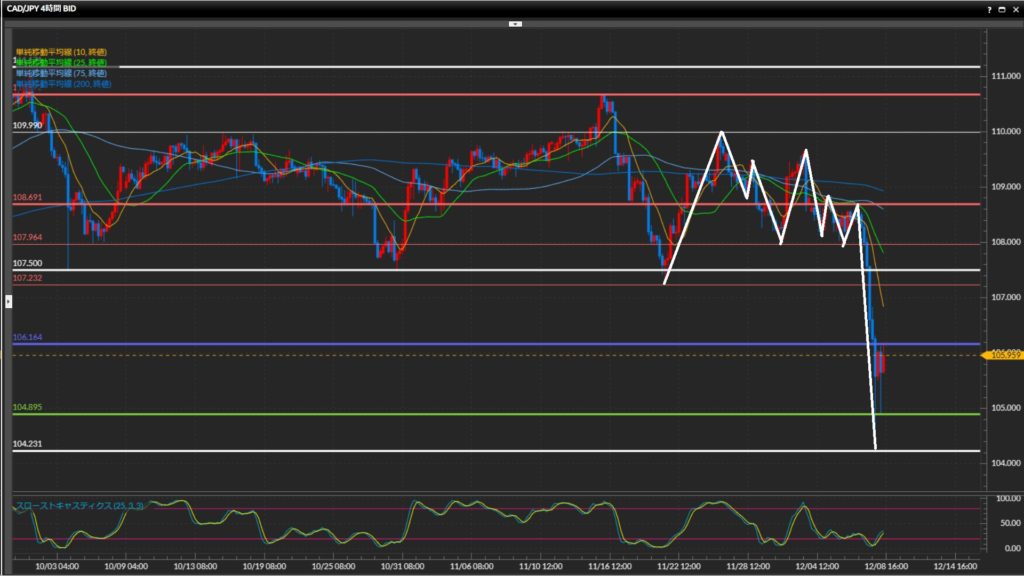
Task: Click the 107.964 price level label
Action: pos(27,237)
